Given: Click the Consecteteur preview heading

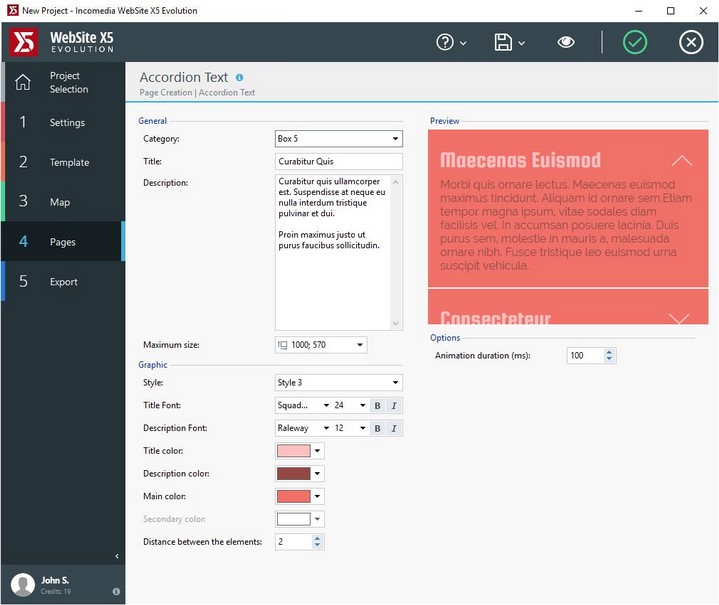Looking at the screenshot, I should (495, 317).
